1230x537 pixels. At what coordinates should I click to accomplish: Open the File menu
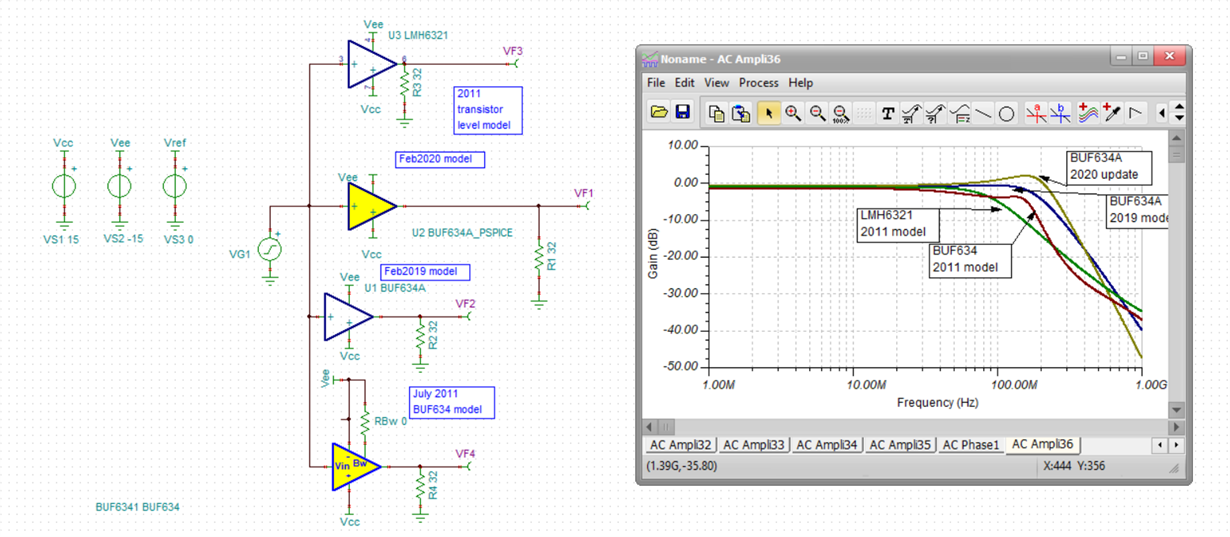click(x=656, y=83)
